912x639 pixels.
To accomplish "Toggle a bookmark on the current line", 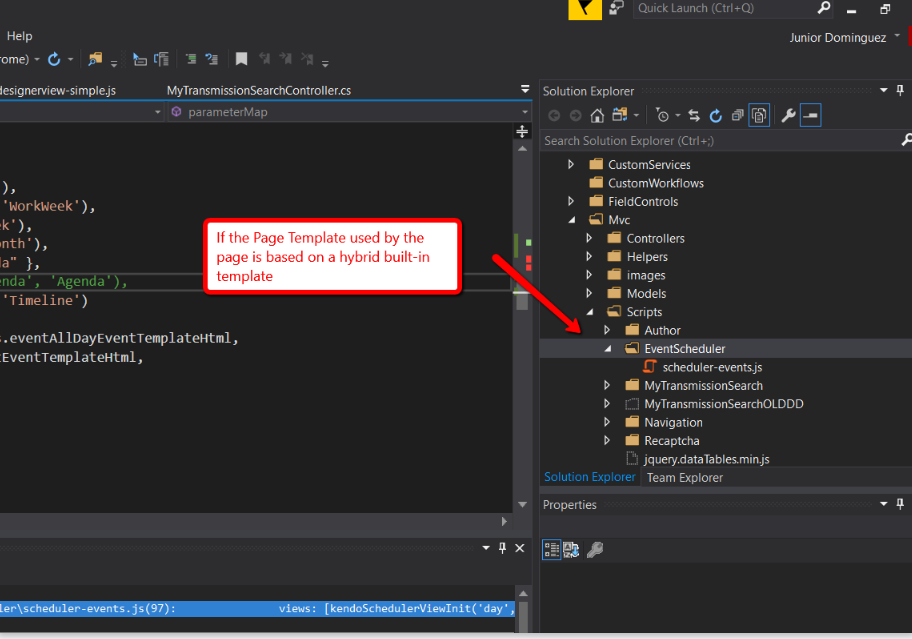I will pos(241,59).
